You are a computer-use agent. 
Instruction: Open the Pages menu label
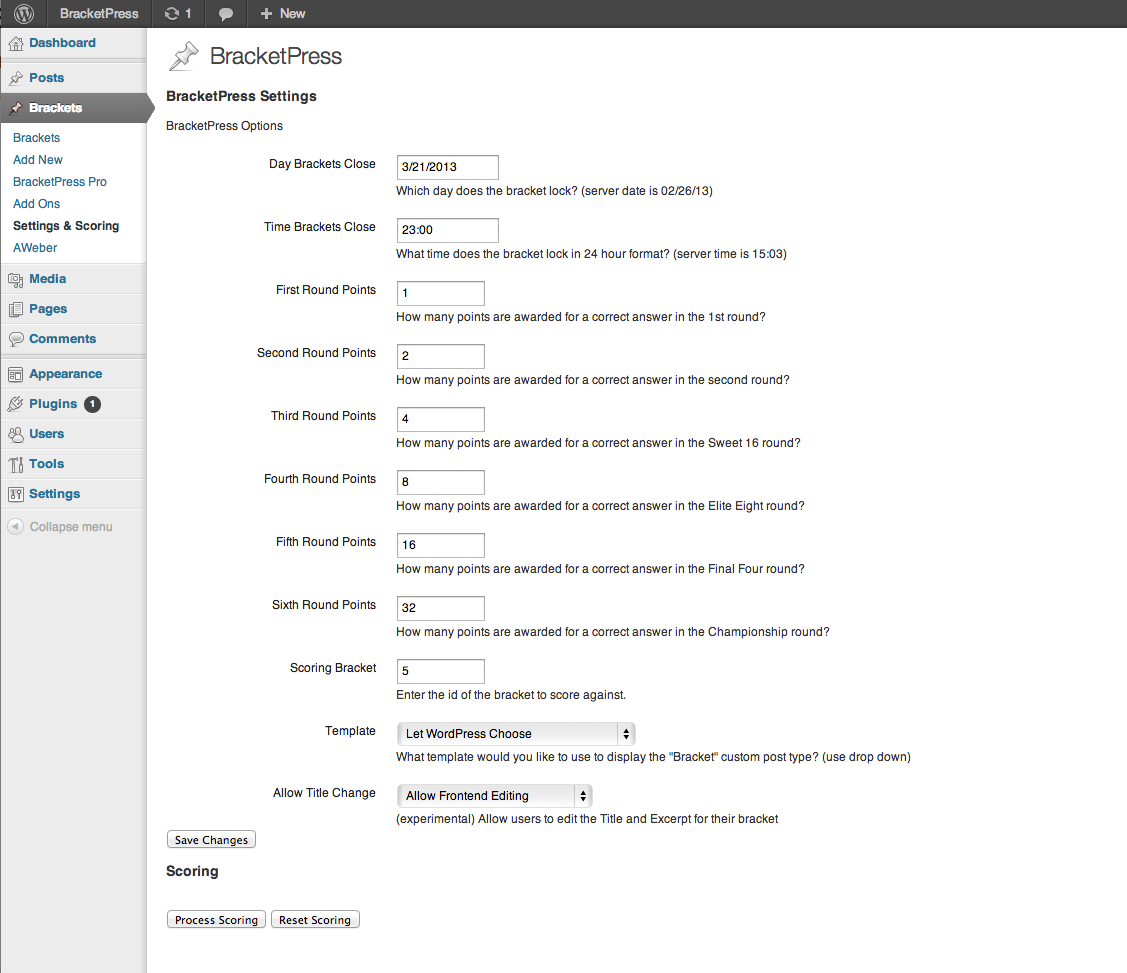click(x=48, y=309)
